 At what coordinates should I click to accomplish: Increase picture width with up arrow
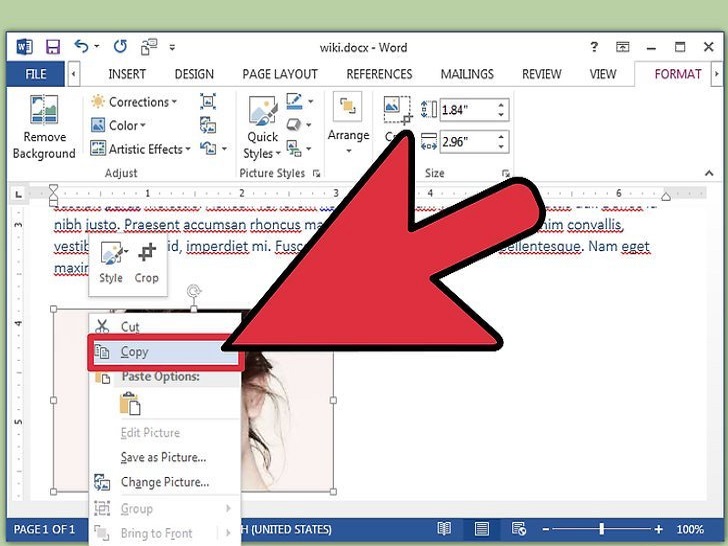[502, 136]
